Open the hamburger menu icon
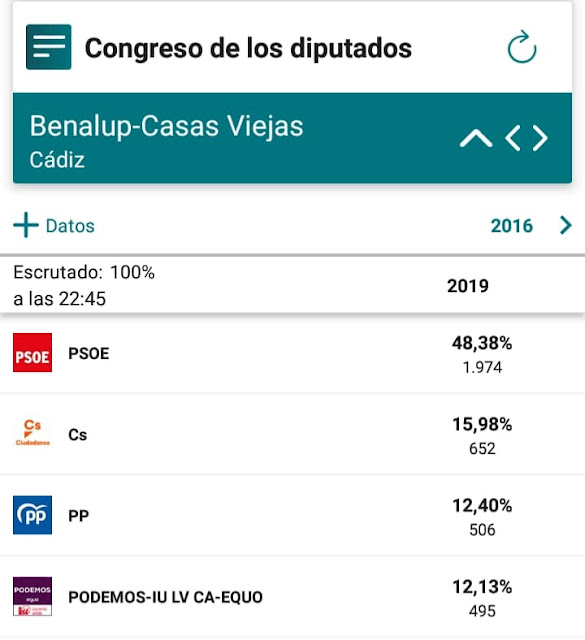585x640 pixels. (49, 47)
